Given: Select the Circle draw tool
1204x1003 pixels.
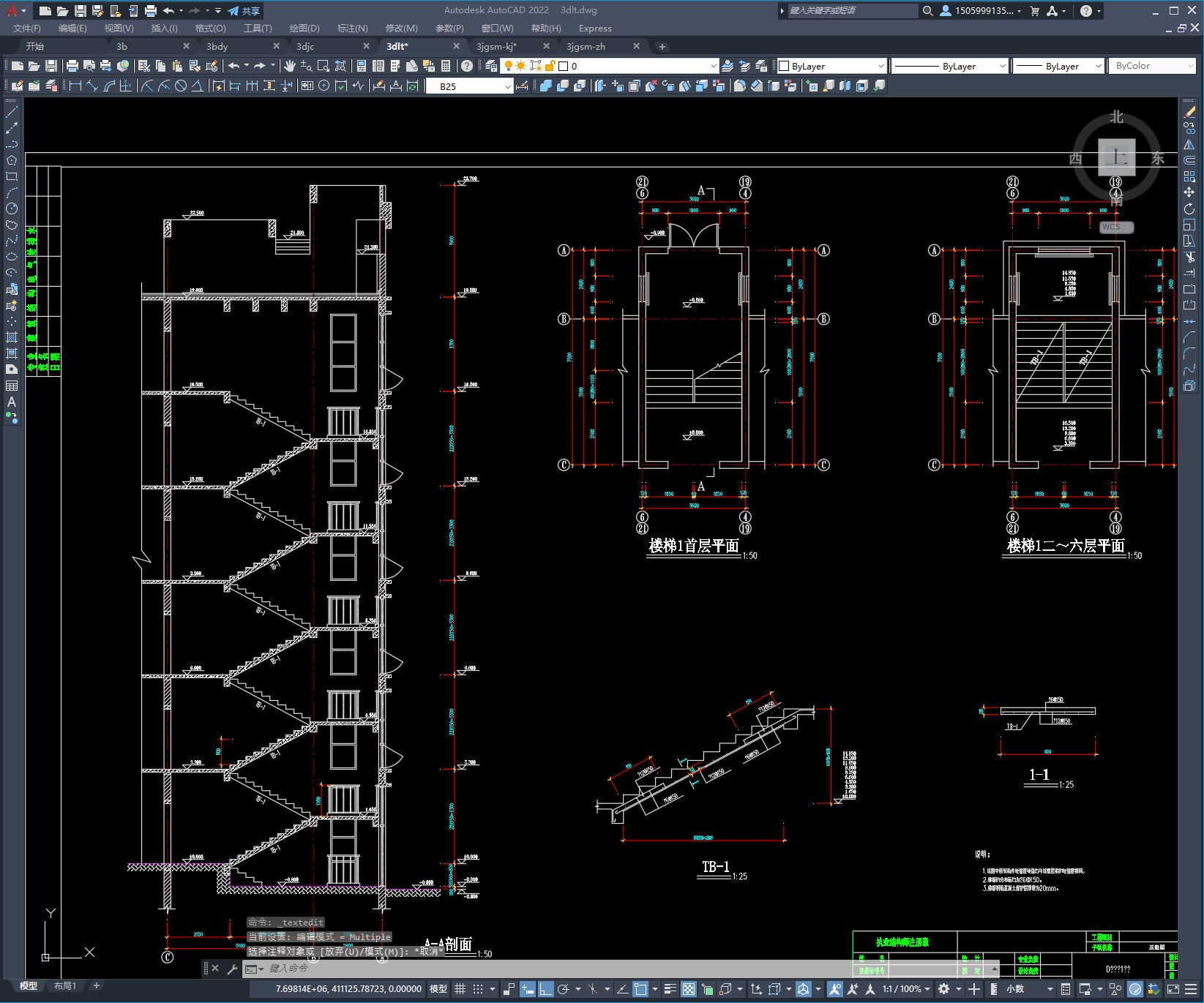Looking at the screenshot, I should [x=12, y=209].
